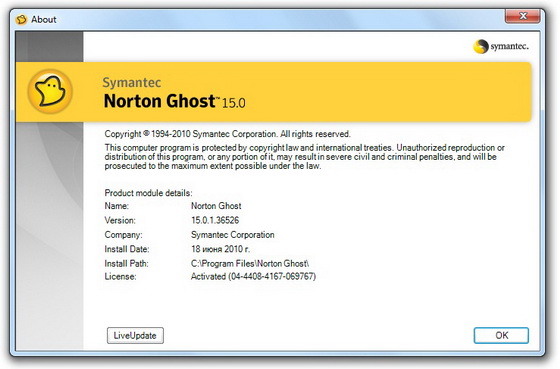Click the title bar ghost app icon
Screen dimensions: 560x369
[x=21, y=19]
